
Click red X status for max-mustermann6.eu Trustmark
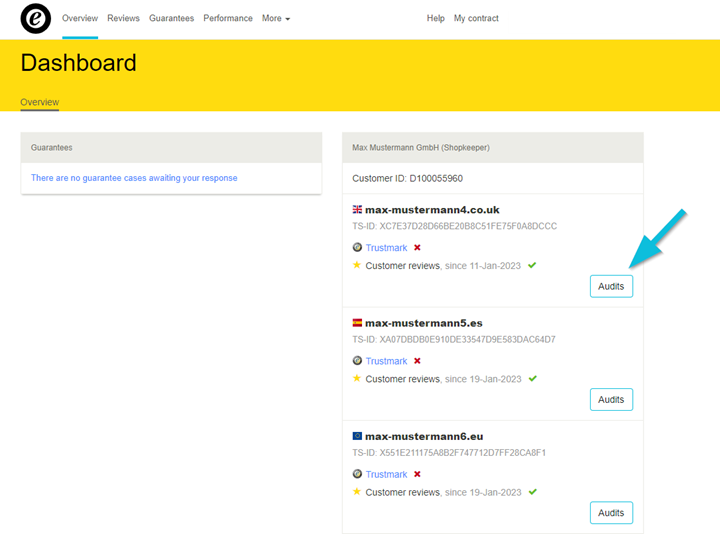(x=417, y=474)
